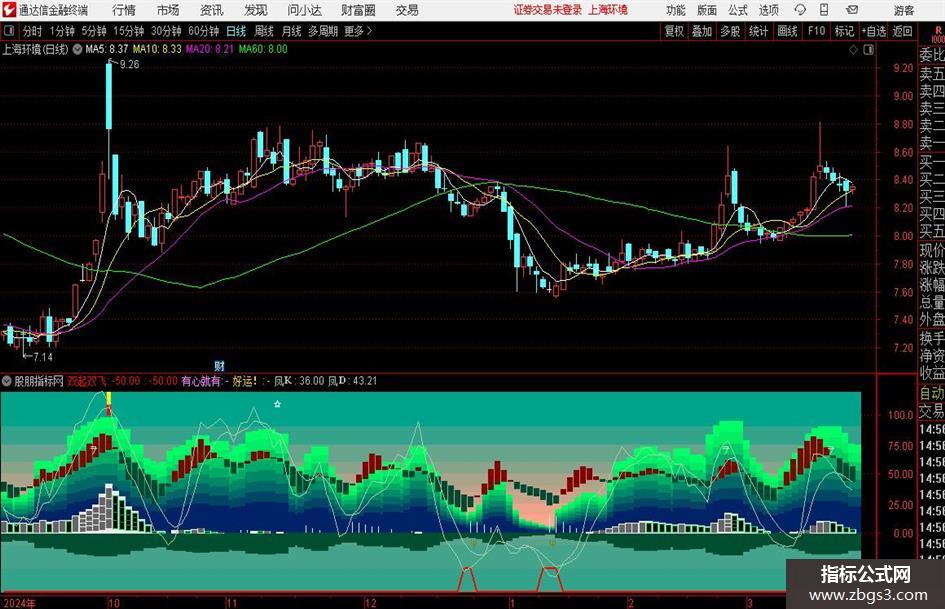The width and height of the screenshot is (945, 609).
Task: Click the mobile phone icon
Action: pyautogui.click(x=824, y=10)
